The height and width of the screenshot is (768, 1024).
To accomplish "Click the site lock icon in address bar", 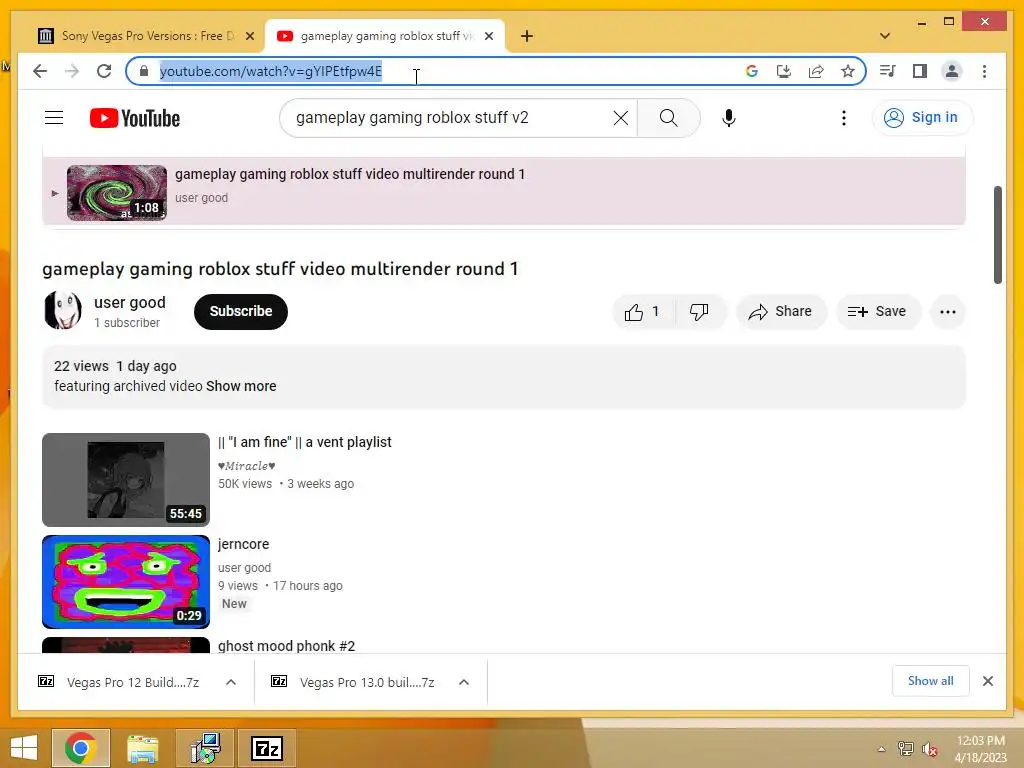I will 144,71.
